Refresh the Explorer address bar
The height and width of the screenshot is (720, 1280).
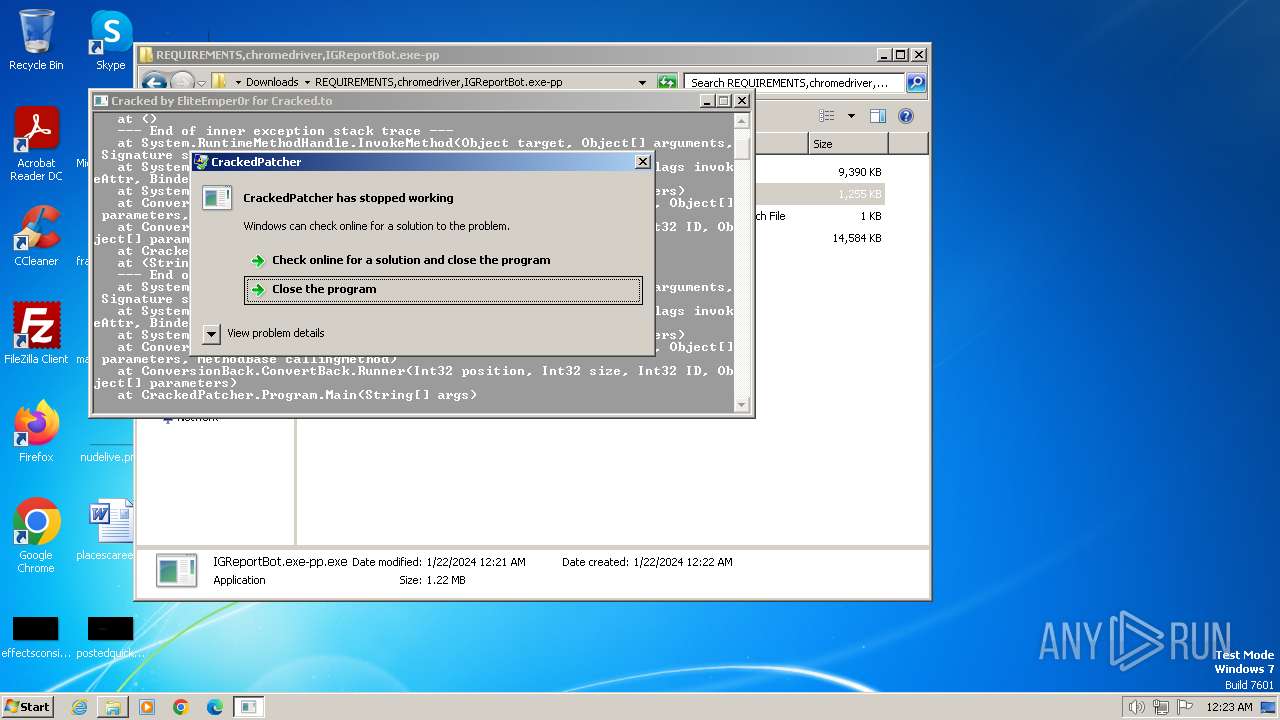[x=667, y=83]
